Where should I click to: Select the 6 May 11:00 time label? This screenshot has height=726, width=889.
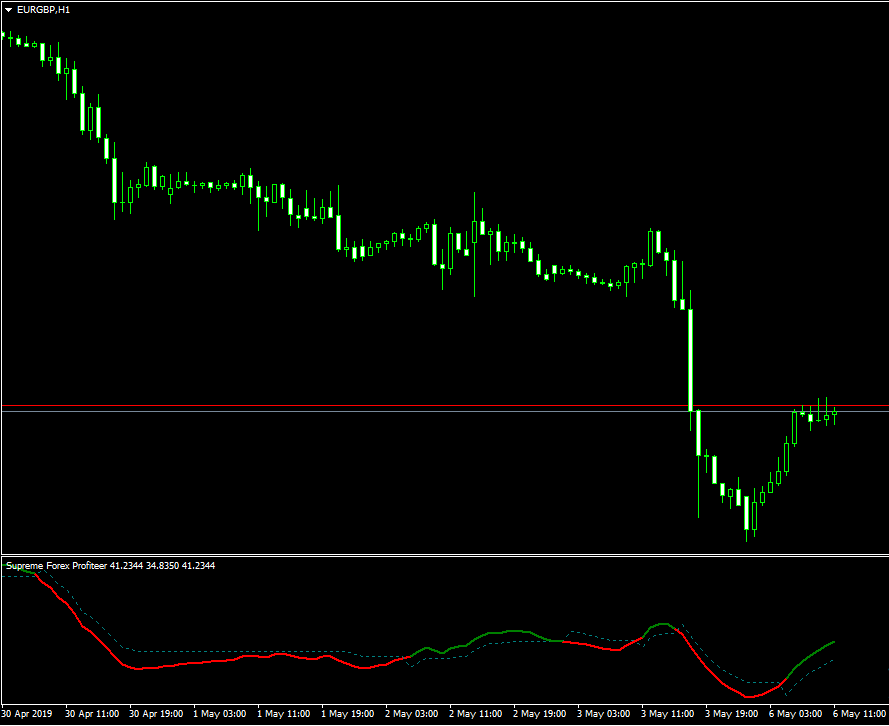click(x=858, y=715)
